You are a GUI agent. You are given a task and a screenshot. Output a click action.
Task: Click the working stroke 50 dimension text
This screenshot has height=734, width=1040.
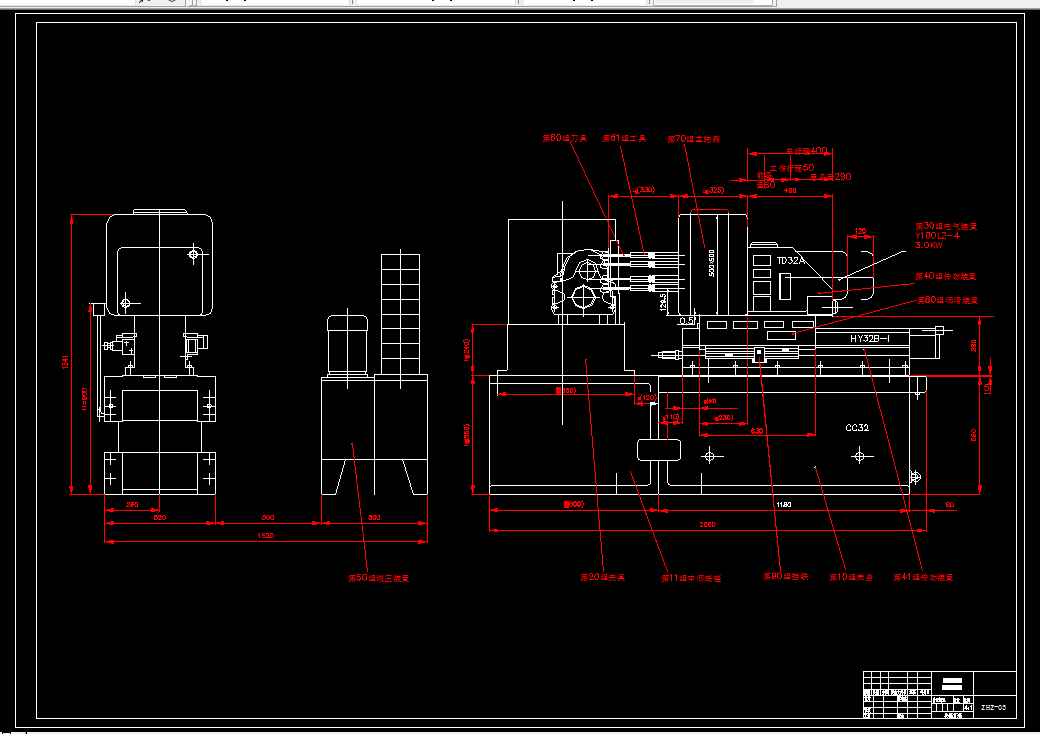click(x=791, y=168)
